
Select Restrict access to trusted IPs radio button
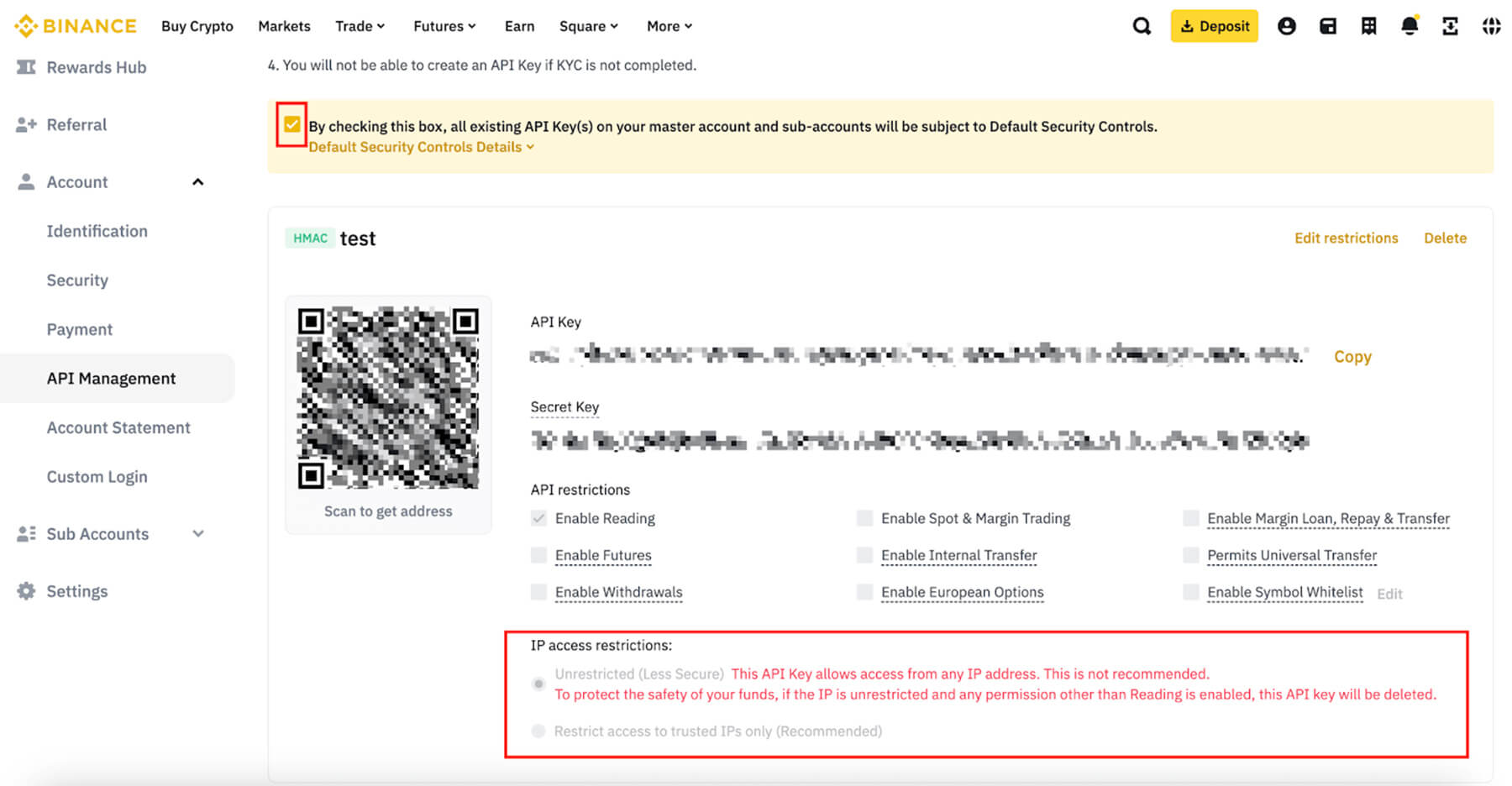click(538, 731)
